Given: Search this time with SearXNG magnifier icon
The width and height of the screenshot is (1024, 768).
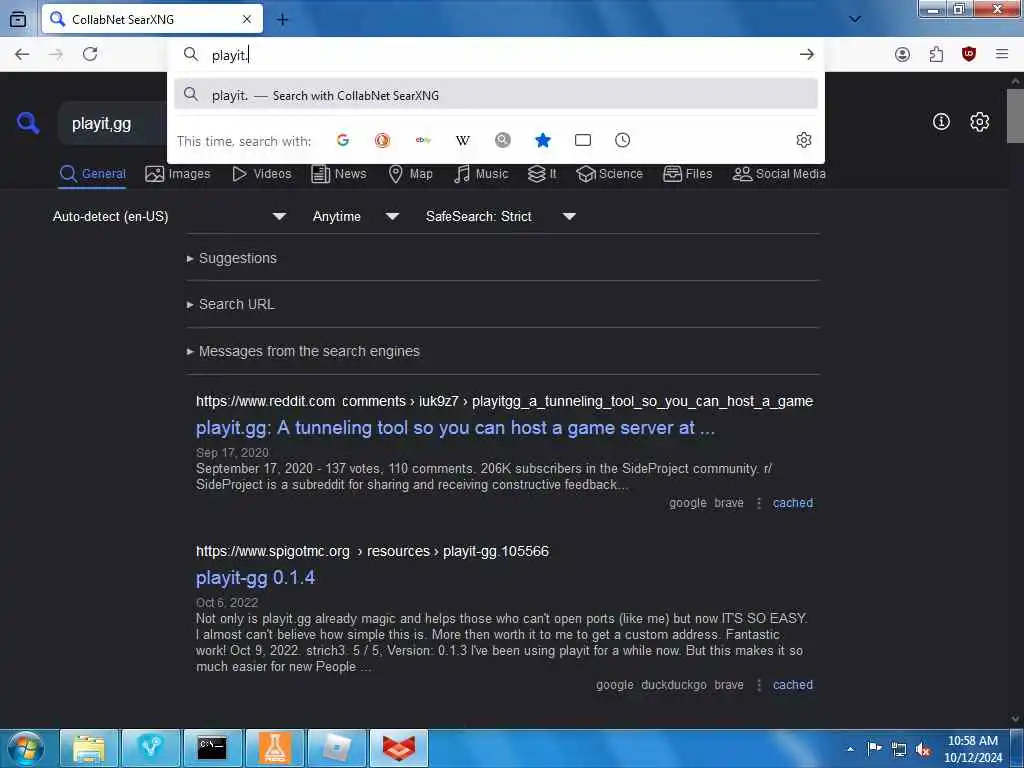Looking at the screenshot, I should click(x=503, y=140).
